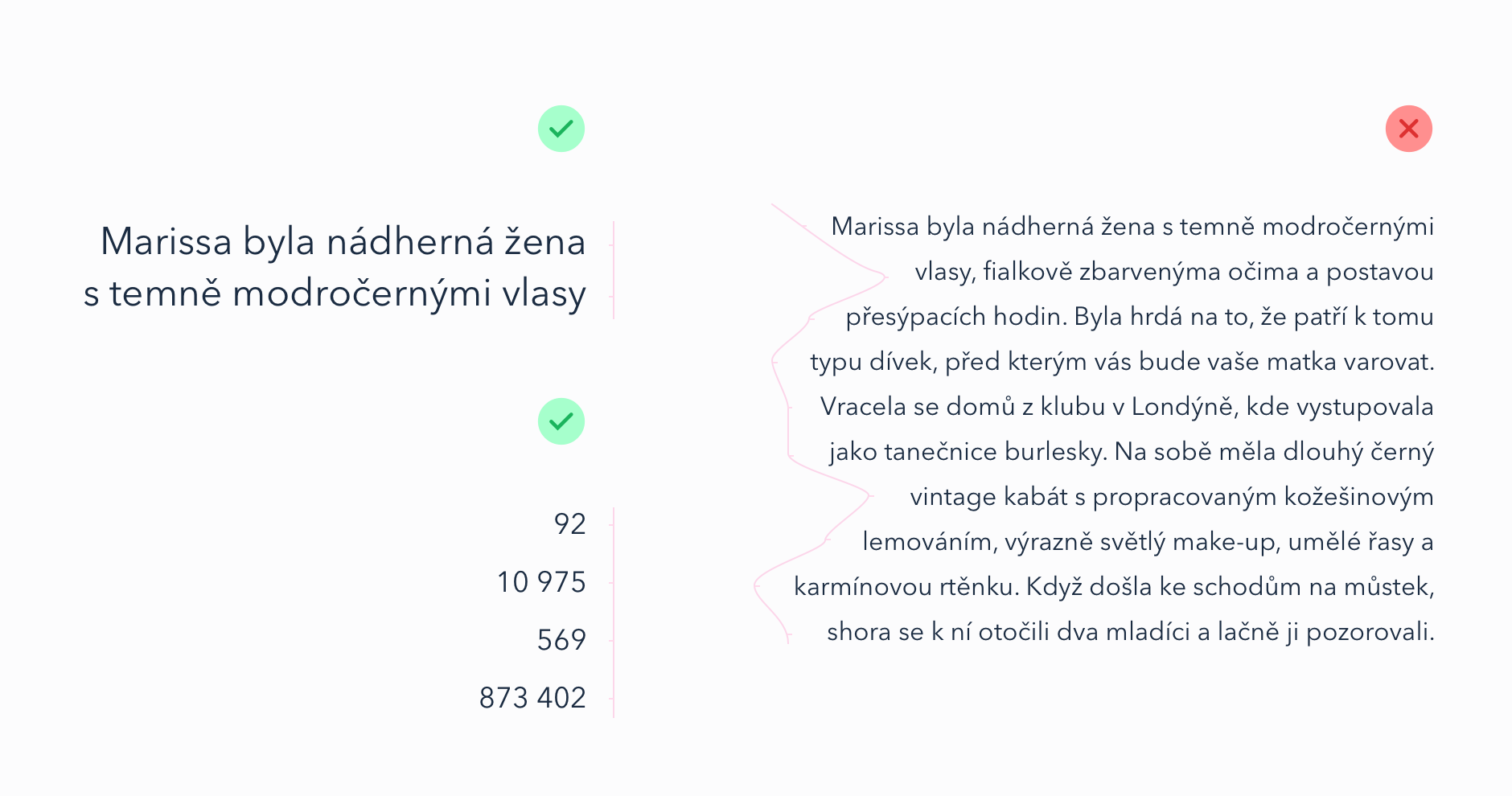Click the line starting 'typu dívek'
The image size is (1512, 796).
[1122, 362]
